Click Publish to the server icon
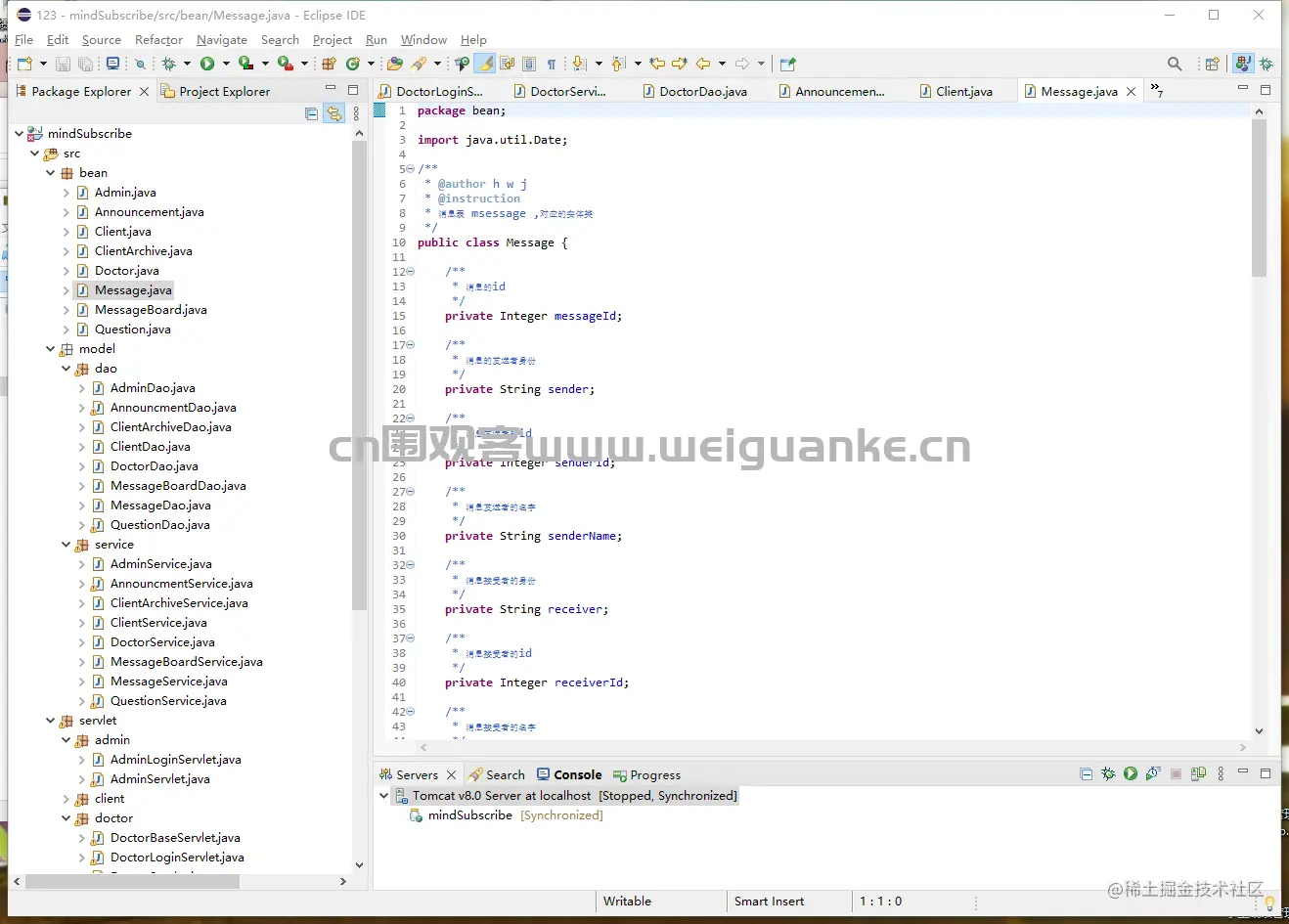 click(x=1198, y=773)
